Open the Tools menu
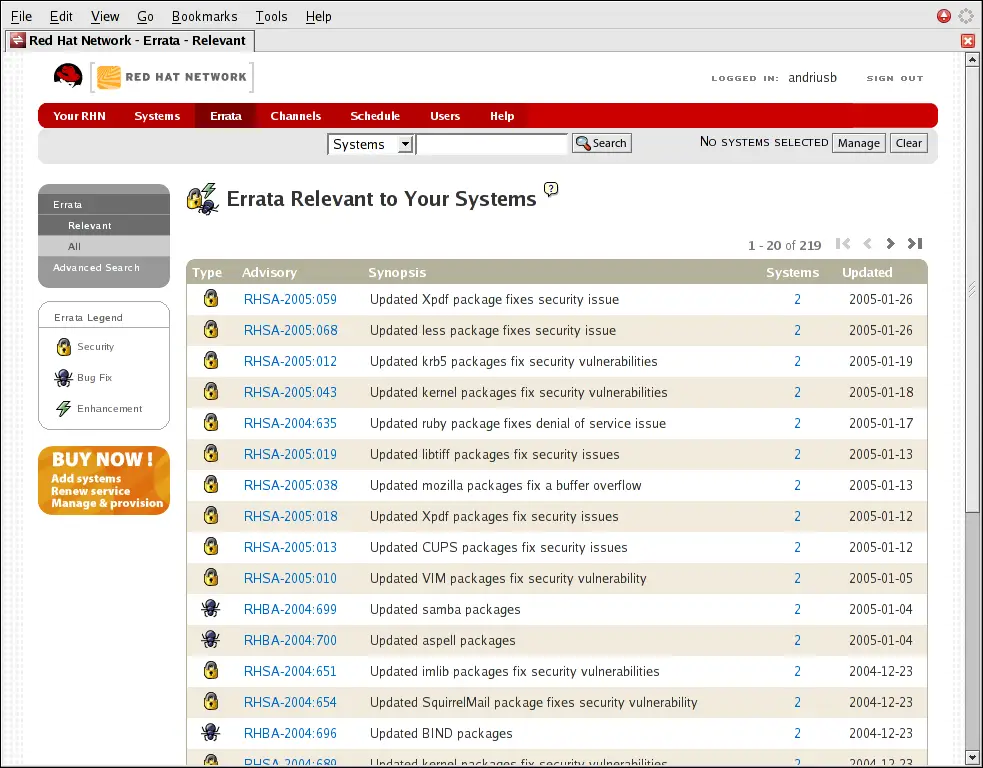Image resolution: width=983 pixels, height=768 pixels. click(x=271, y=16)
